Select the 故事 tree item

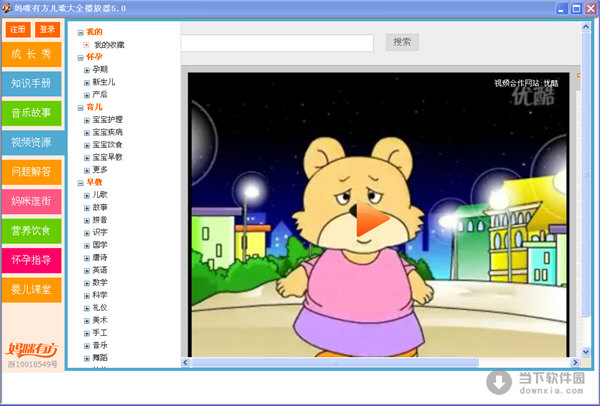[100, 207]
